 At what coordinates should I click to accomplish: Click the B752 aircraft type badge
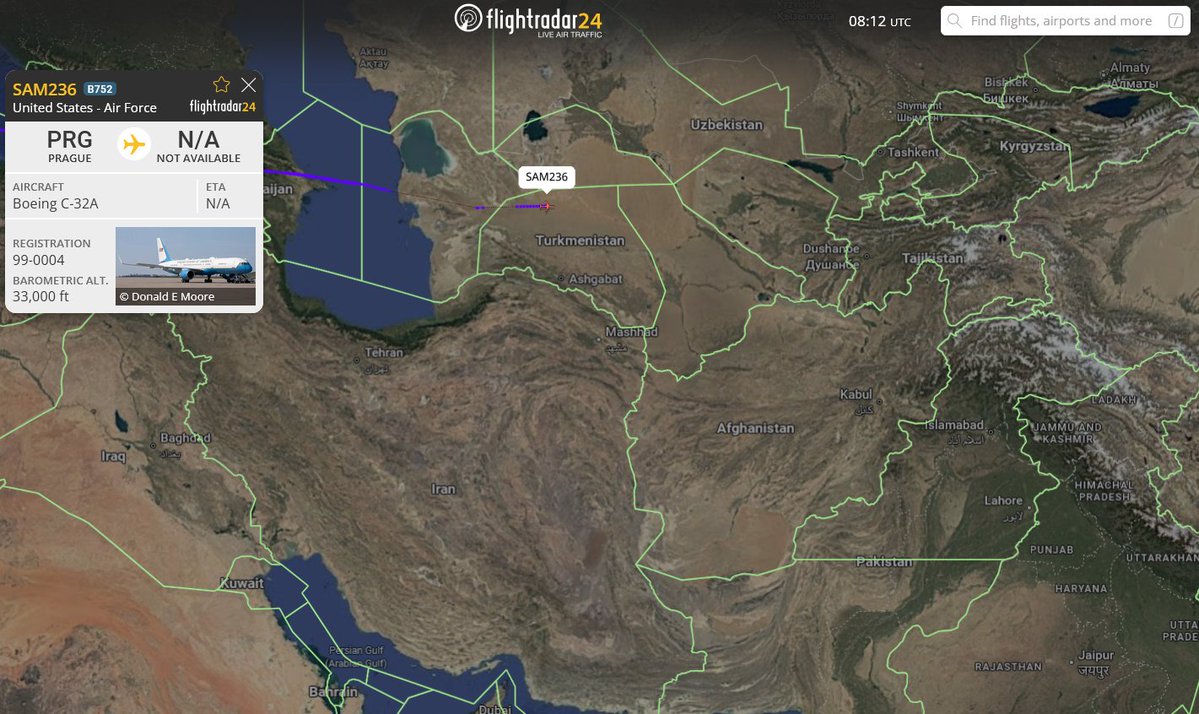point(99,89)
